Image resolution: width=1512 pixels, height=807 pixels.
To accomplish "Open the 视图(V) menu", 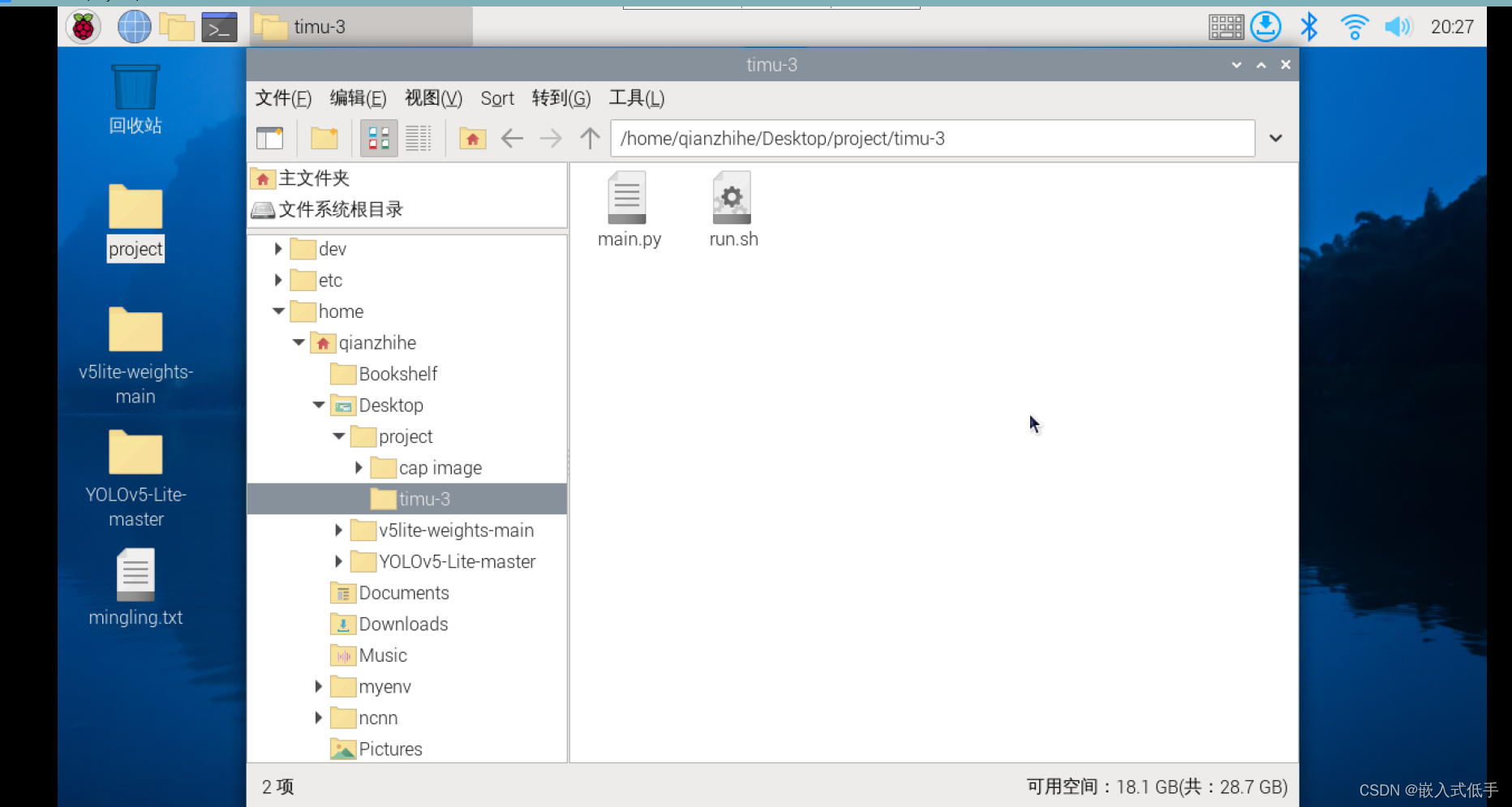I will tap(433, 98).
